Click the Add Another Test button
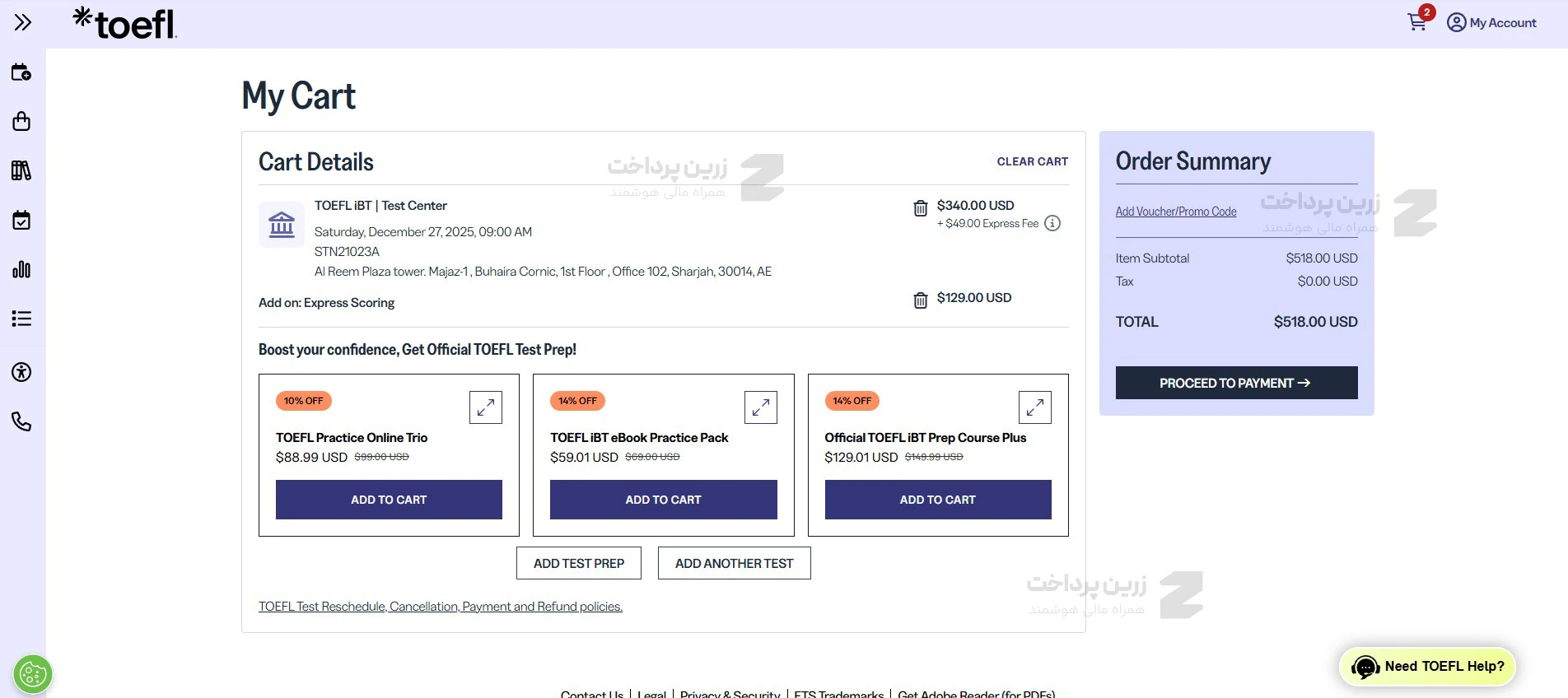The height and width of the screenshot is (698, 1568). pos(734,563)
